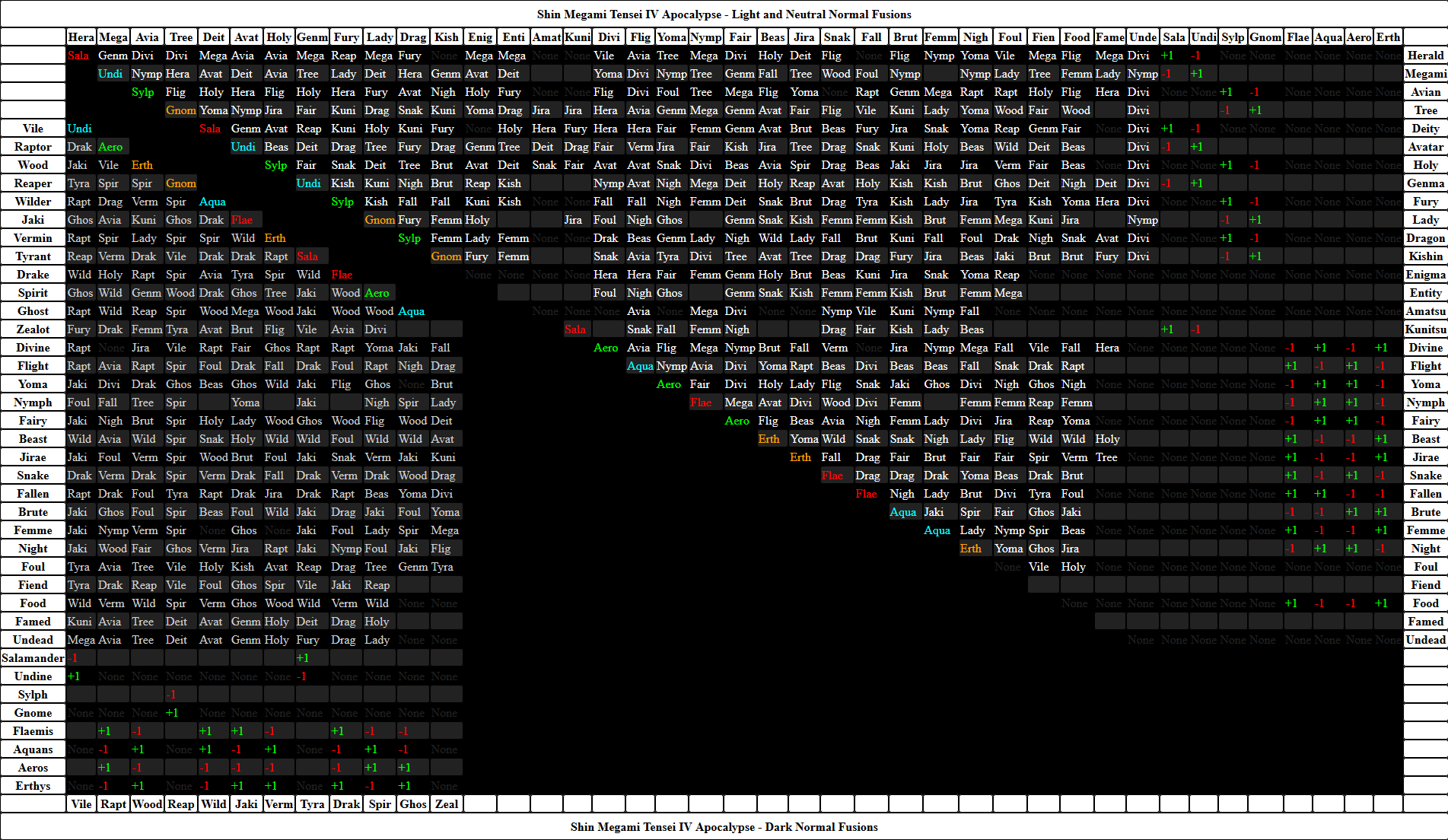1448x840 pixels.
Task: Select the "Raptor" row label on left side
Action: pyautogui.click(x=33, y=147)
